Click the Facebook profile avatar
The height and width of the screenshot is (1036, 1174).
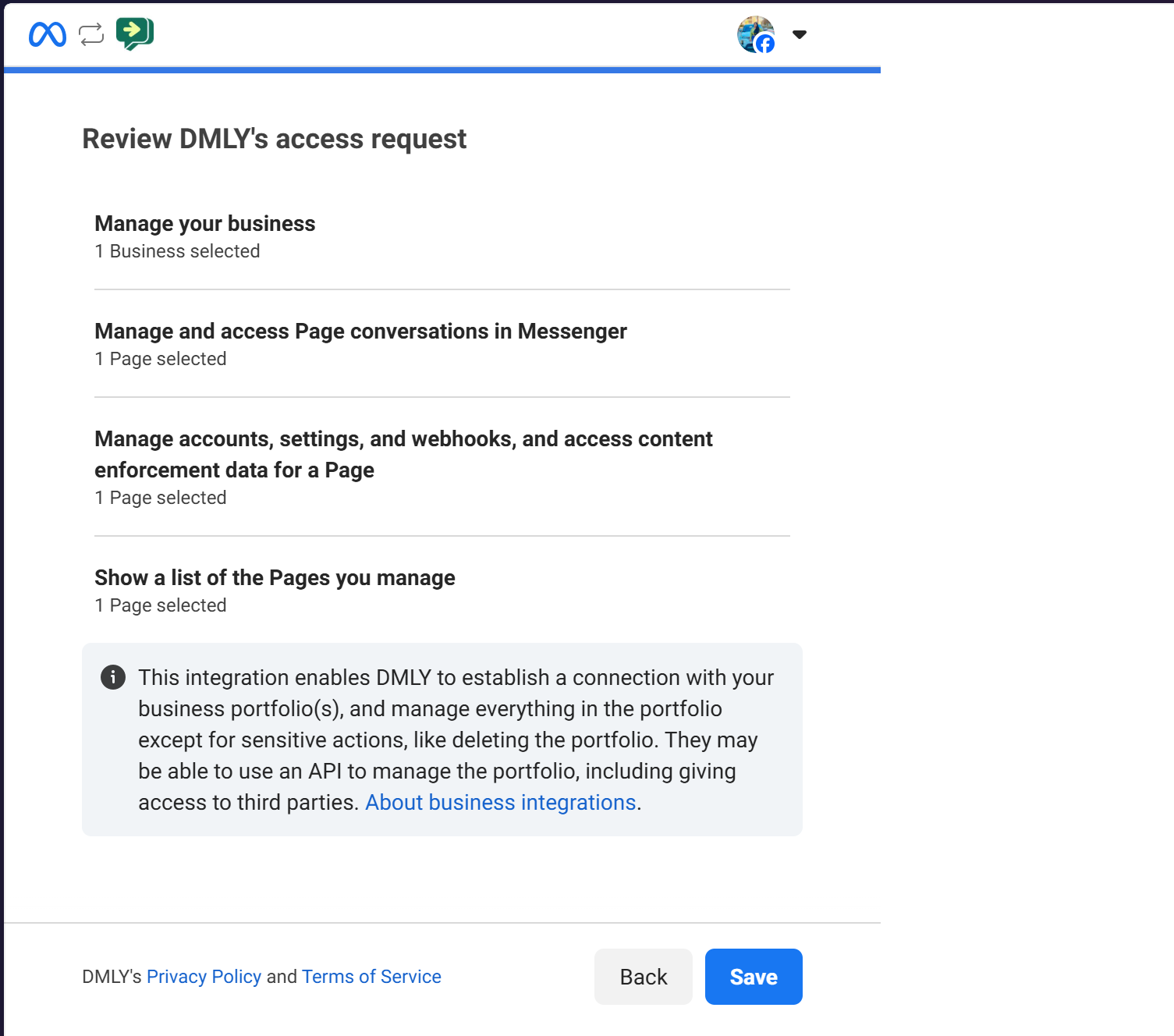pos(756,34)
